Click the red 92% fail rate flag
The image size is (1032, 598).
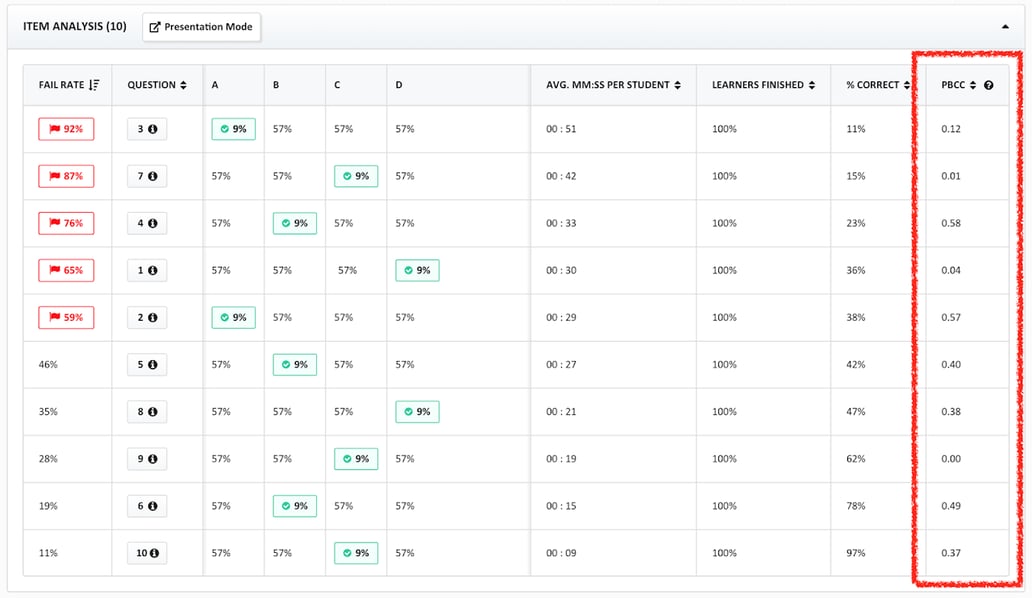point(66,129)
